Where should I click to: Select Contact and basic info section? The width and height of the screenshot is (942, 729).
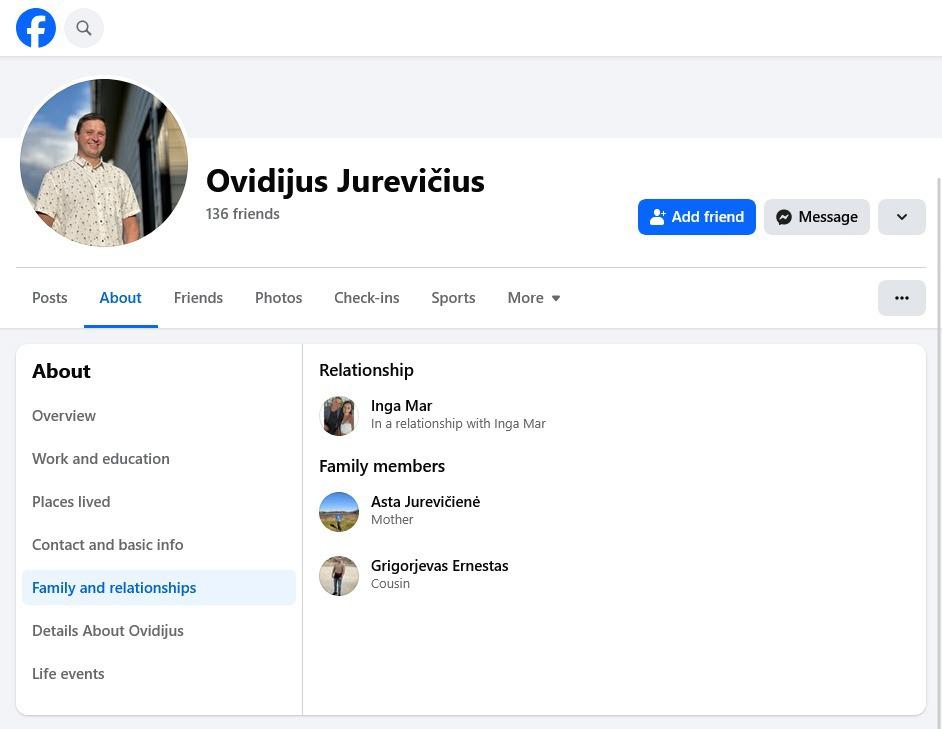point(108,545)
